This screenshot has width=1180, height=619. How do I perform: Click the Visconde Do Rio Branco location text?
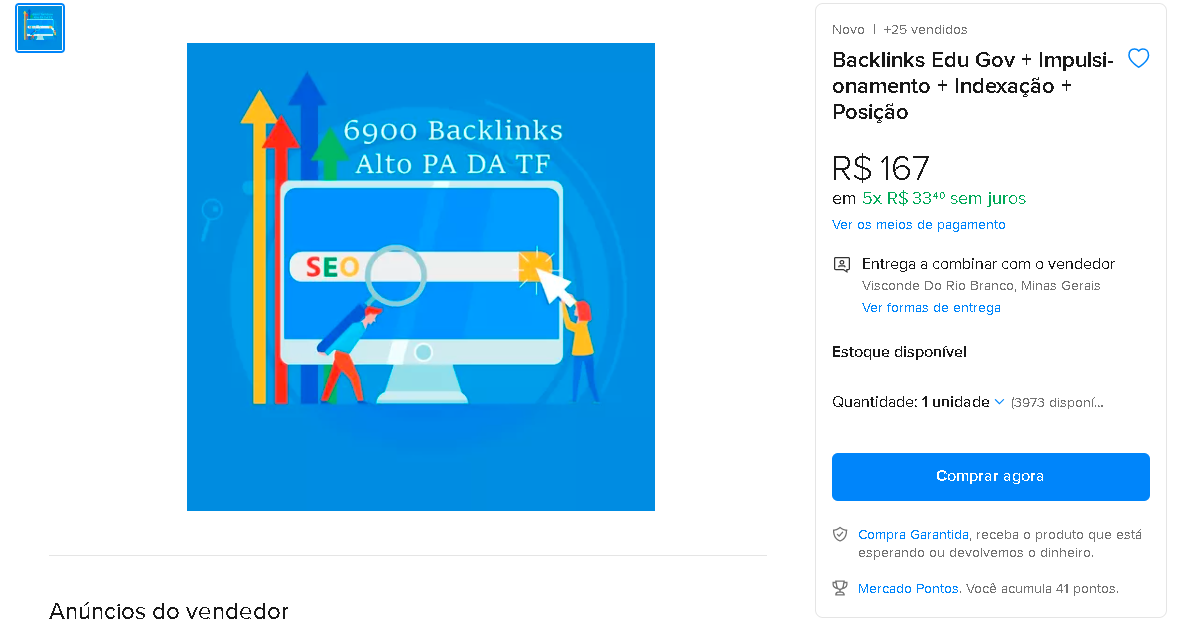pyautogui.click(x=980, y=286)
